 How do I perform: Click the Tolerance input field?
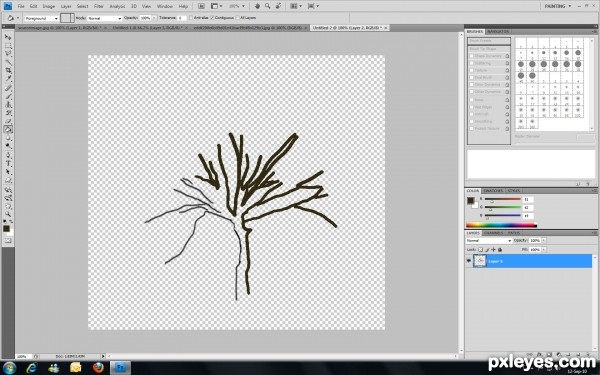pyautogui.click(x=181, y=18)
